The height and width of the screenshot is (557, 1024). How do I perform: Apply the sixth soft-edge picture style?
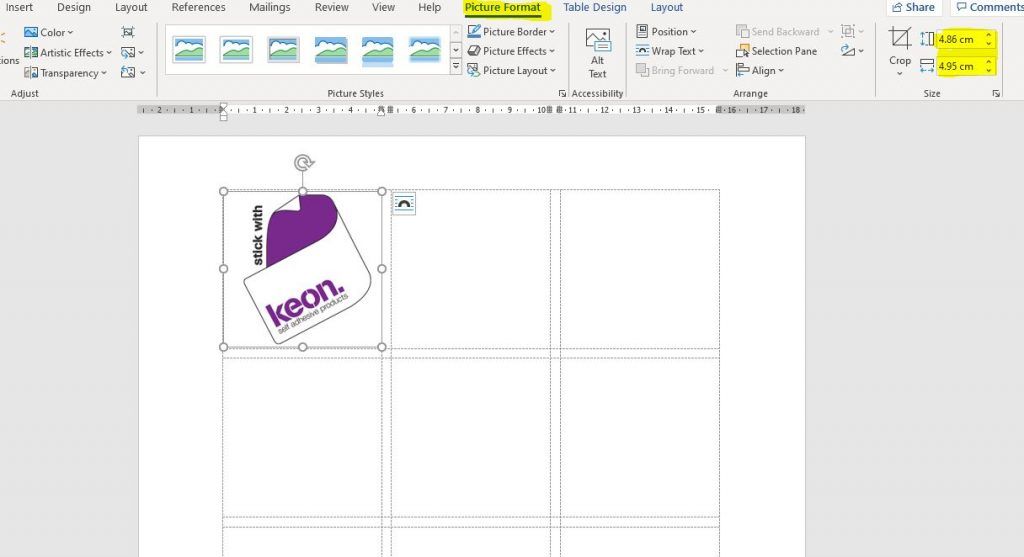[424, 50]
